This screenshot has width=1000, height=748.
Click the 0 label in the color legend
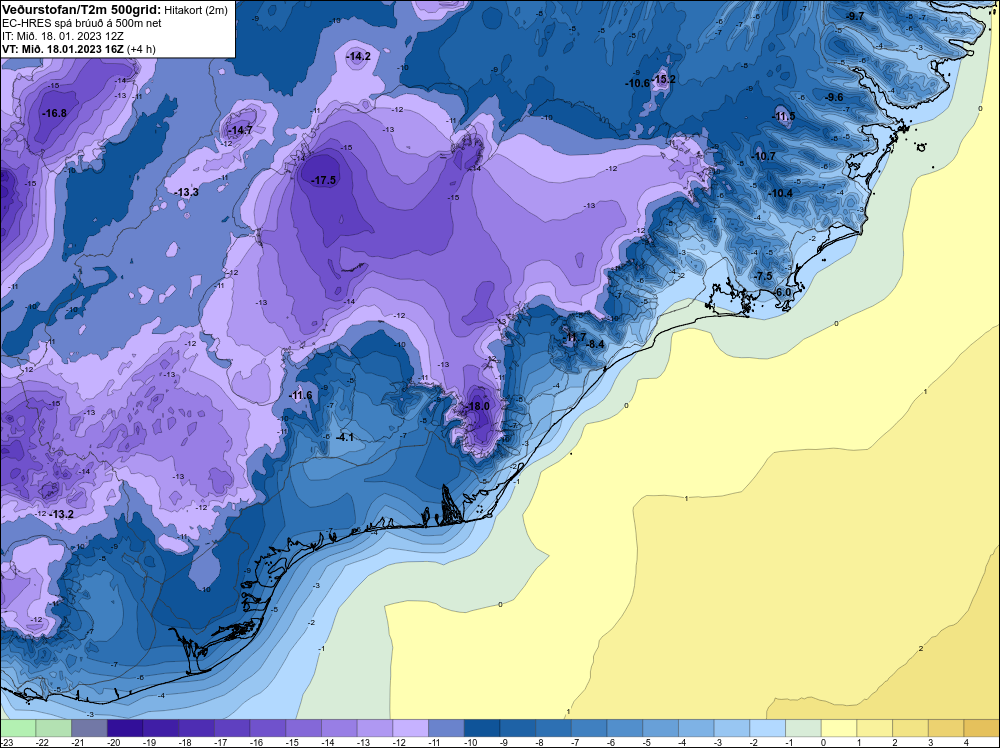tap(824, 742)
